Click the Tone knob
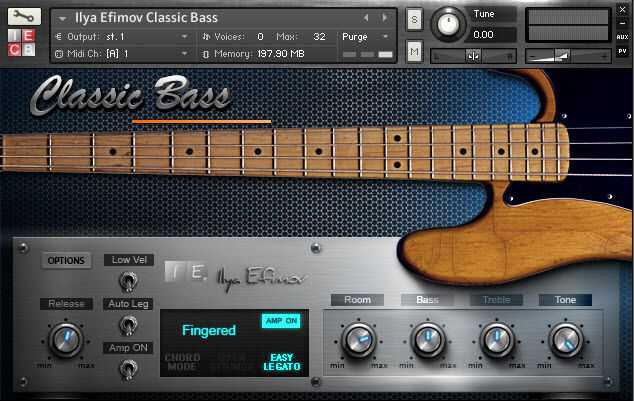The height and width of the screenshot is (401, 634). tap(566, 340)
